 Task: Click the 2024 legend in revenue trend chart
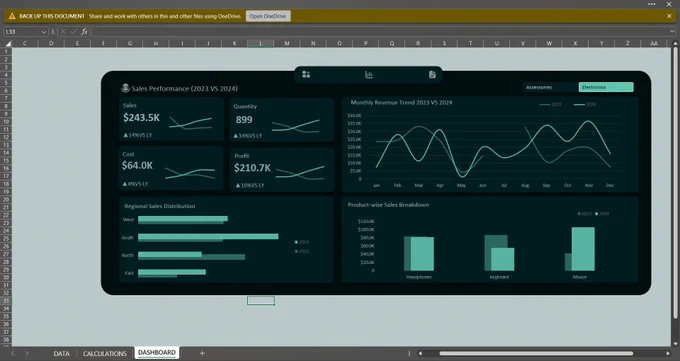point(585,105)
